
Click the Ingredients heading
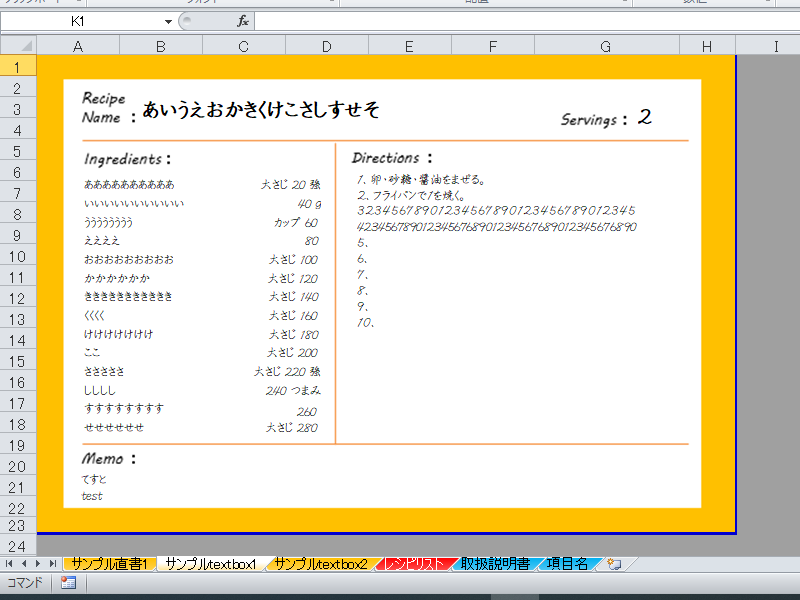pyautogui.click(x=127, y=159)
